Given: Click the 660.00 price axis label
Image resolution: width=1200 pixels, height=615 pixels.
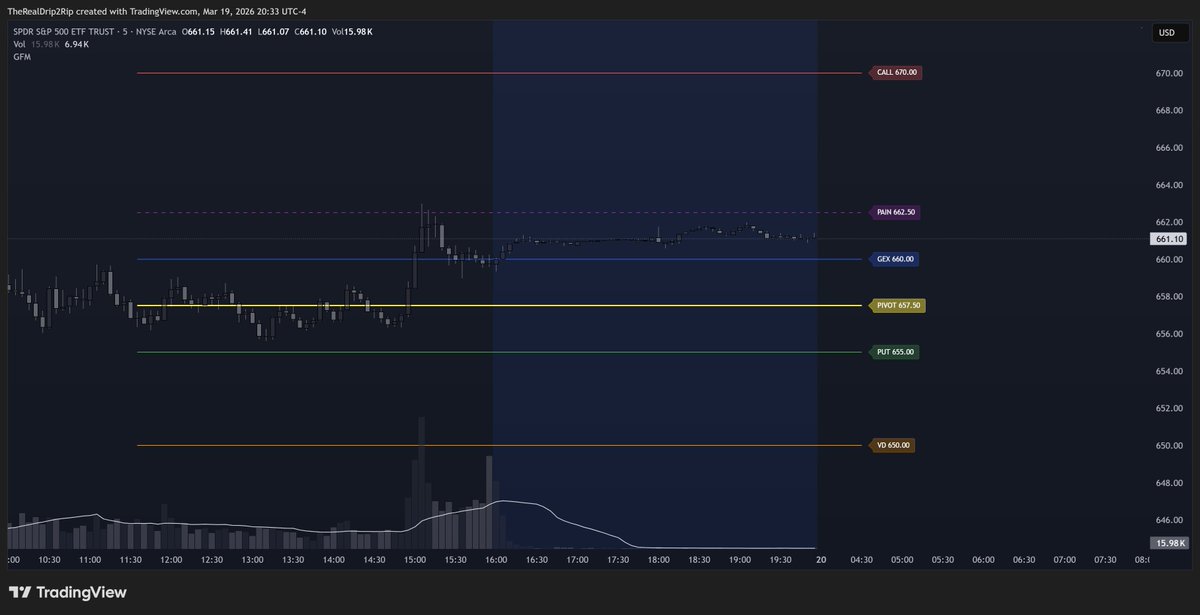Looking at the screenshot, I should pyautogui.click(x=1170, y=260).
